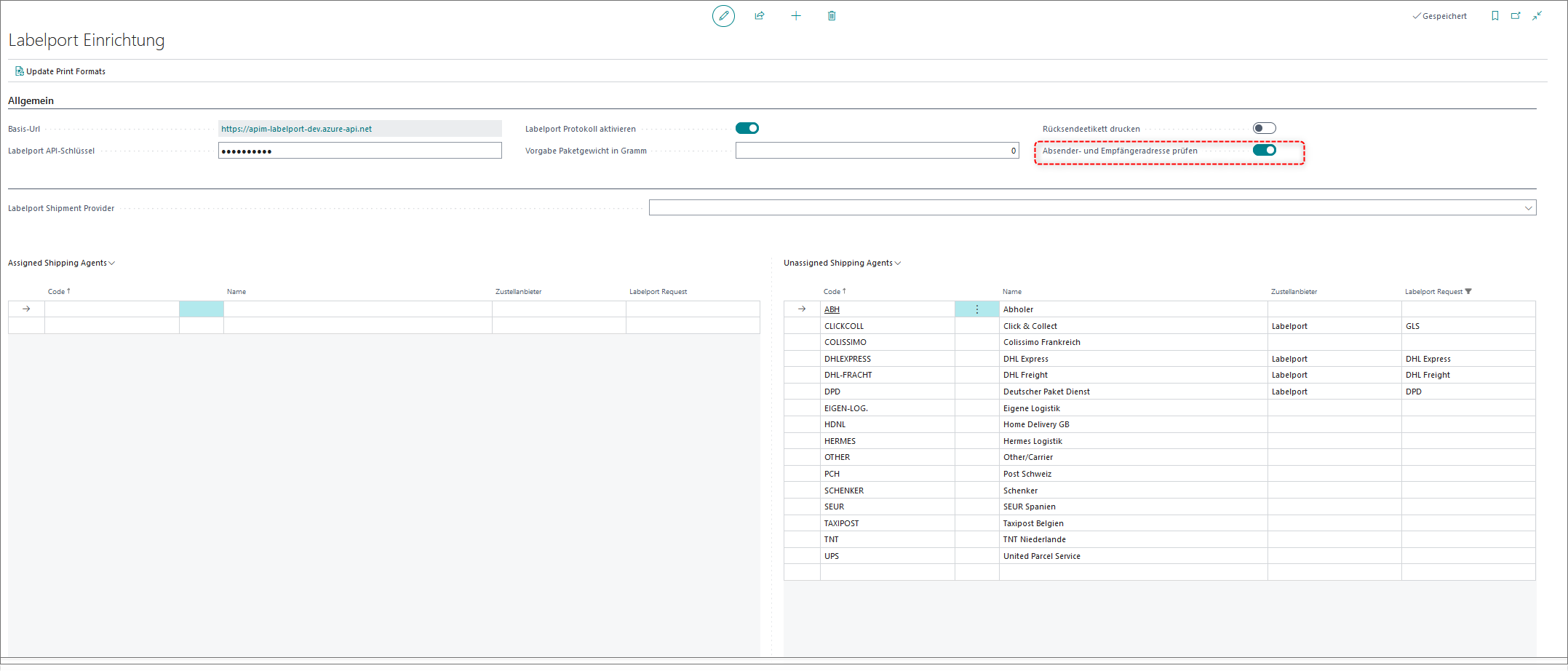Click the Labelport Request filter icon
Image resolution: width=1568 pixels, height=671 pixels.
tap(1468, 292)
